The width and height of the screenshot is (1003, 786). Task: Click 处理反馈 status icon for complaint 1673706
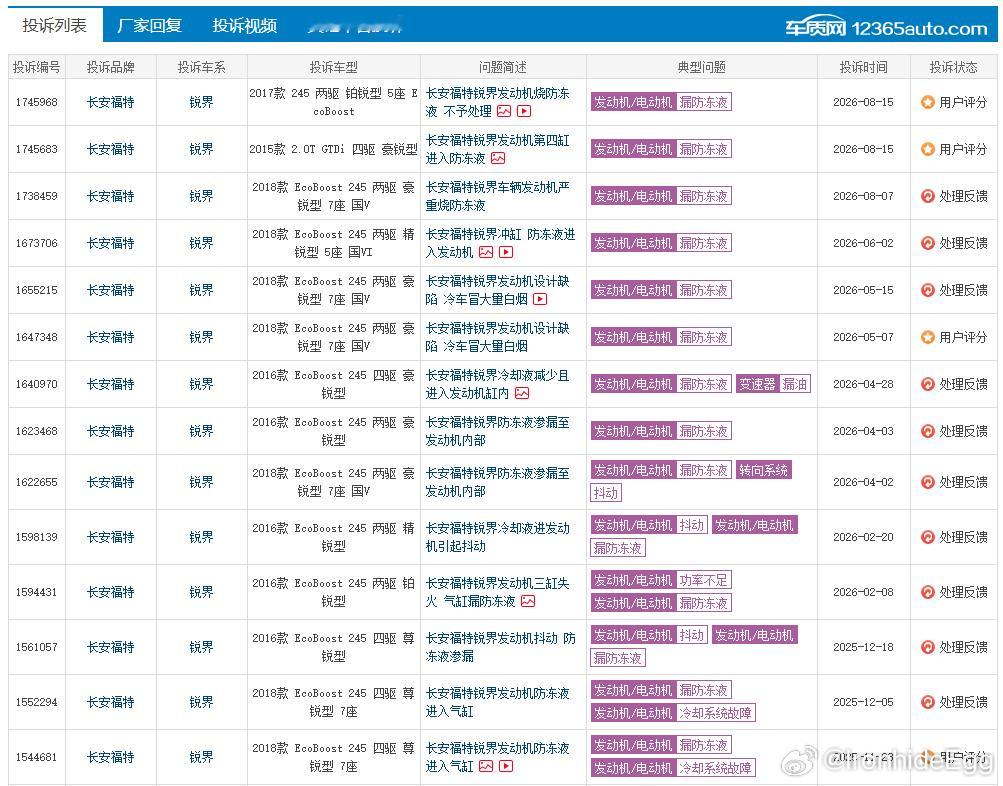pos(928,243)
